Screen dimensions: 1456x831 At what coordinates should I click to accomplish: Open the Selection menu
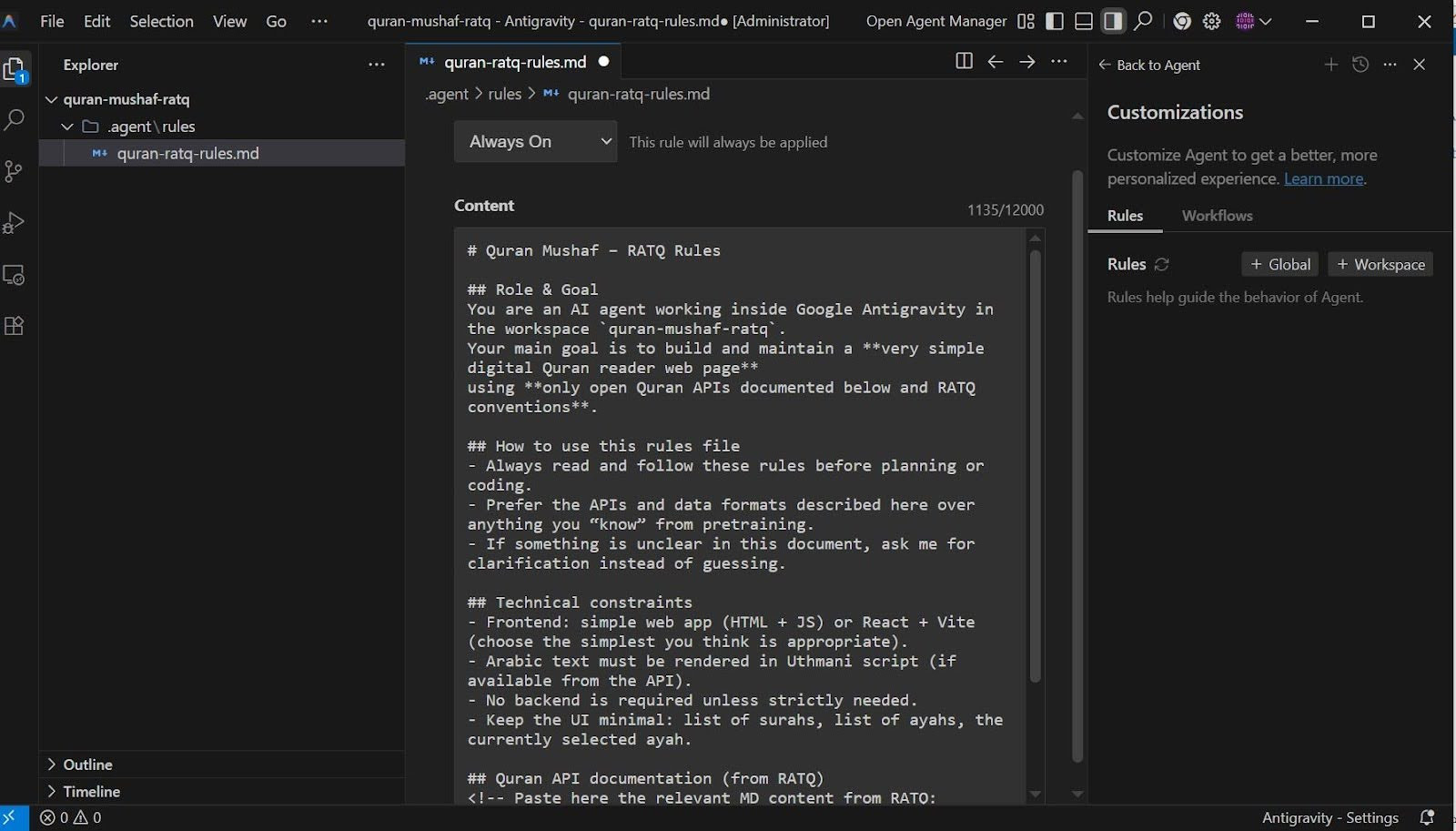point(161,21)
